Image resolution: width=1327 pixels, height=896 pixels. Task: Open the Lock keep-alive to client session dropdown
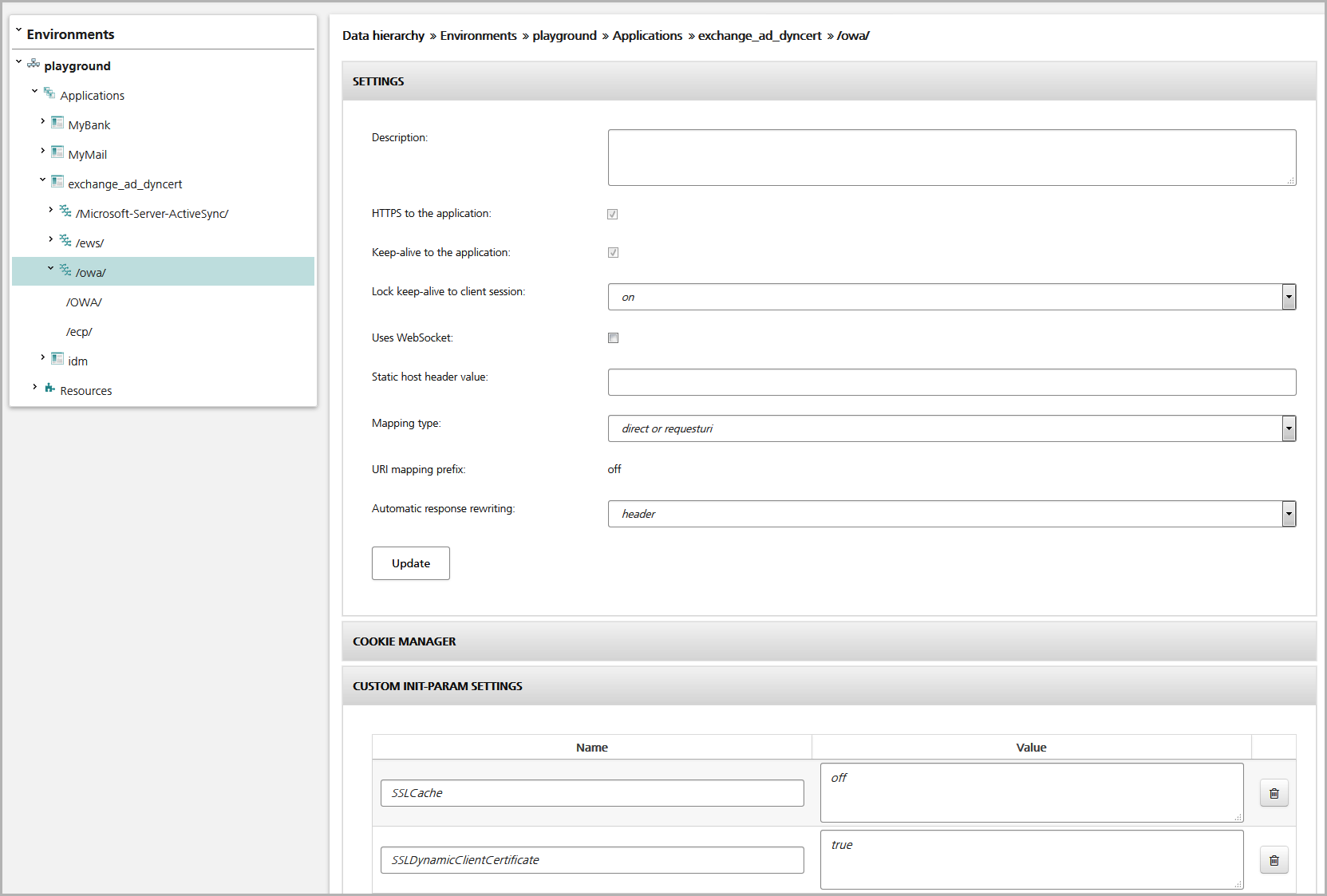coord(952,297)
